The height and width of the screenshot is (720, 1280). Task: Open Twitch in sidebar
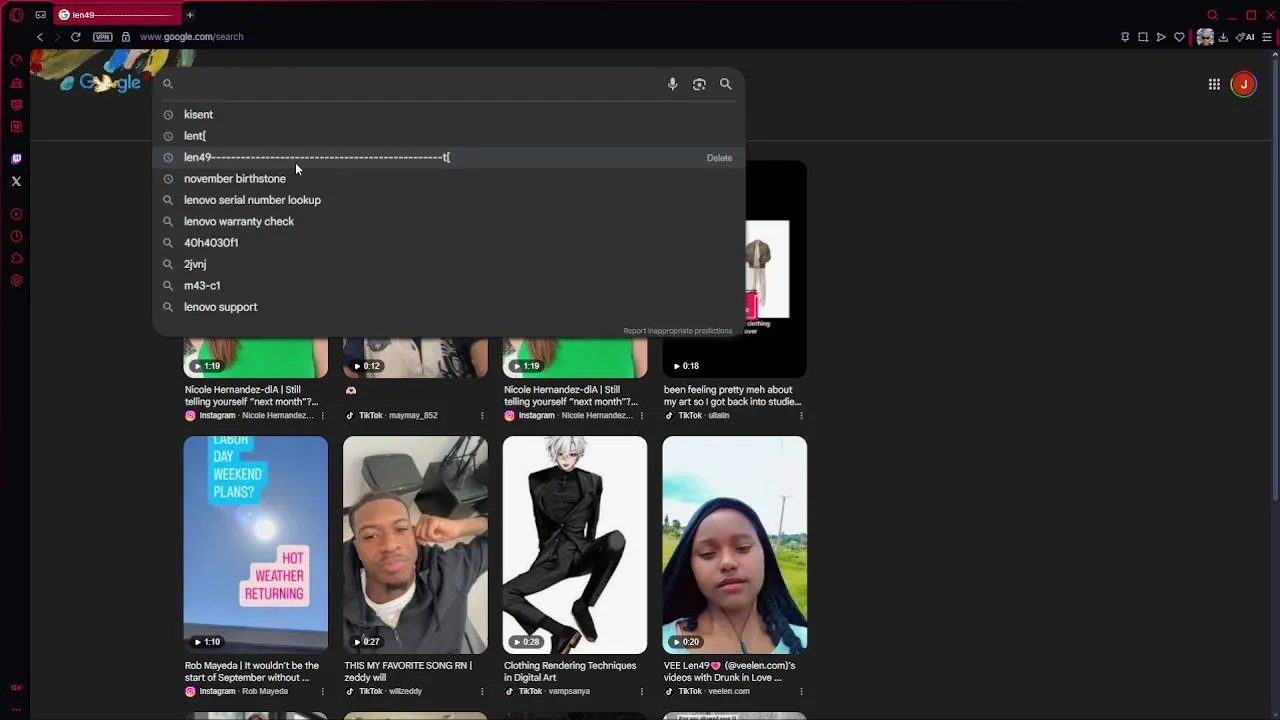16,159
